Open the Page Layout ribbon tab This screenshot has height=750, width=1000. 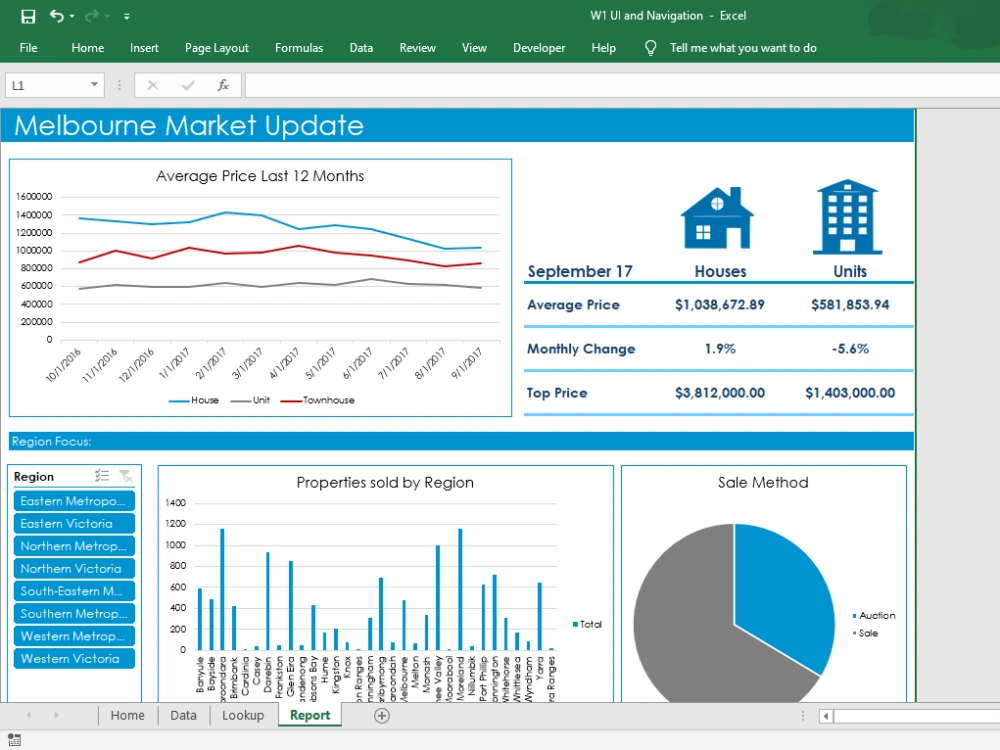[x=217, y=48]
